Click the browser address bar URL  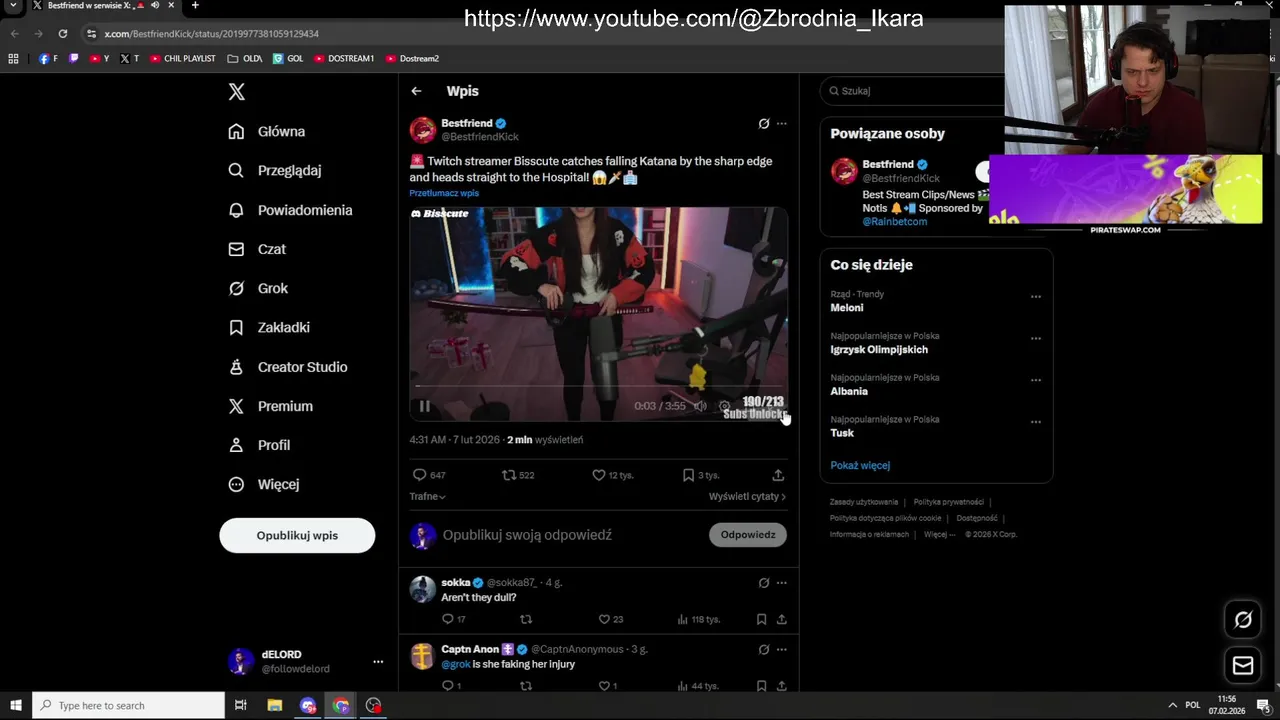click(x=212, y=34)
